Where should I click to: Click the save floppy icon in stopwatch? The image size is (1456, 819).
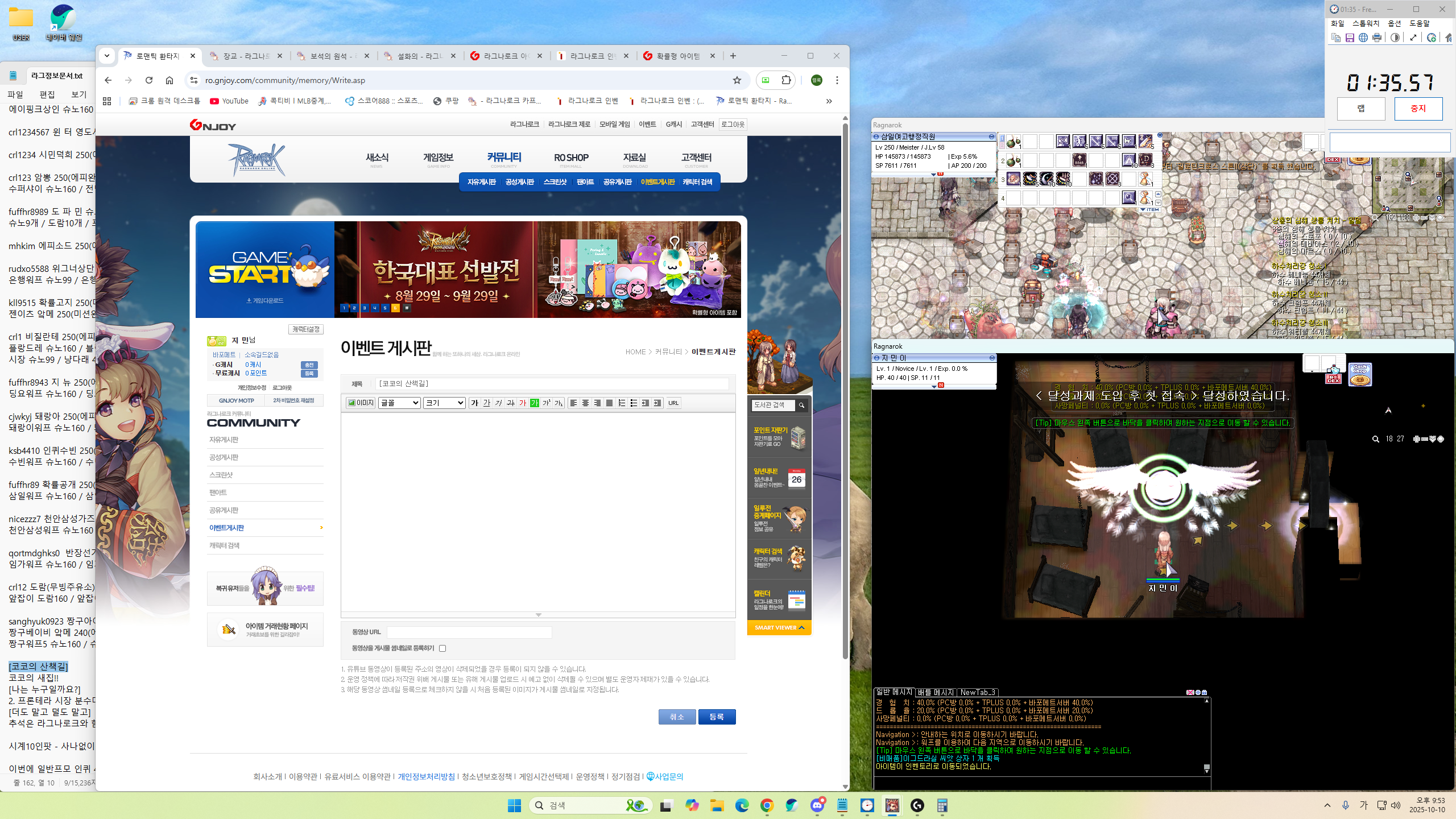coord(1350,38)
